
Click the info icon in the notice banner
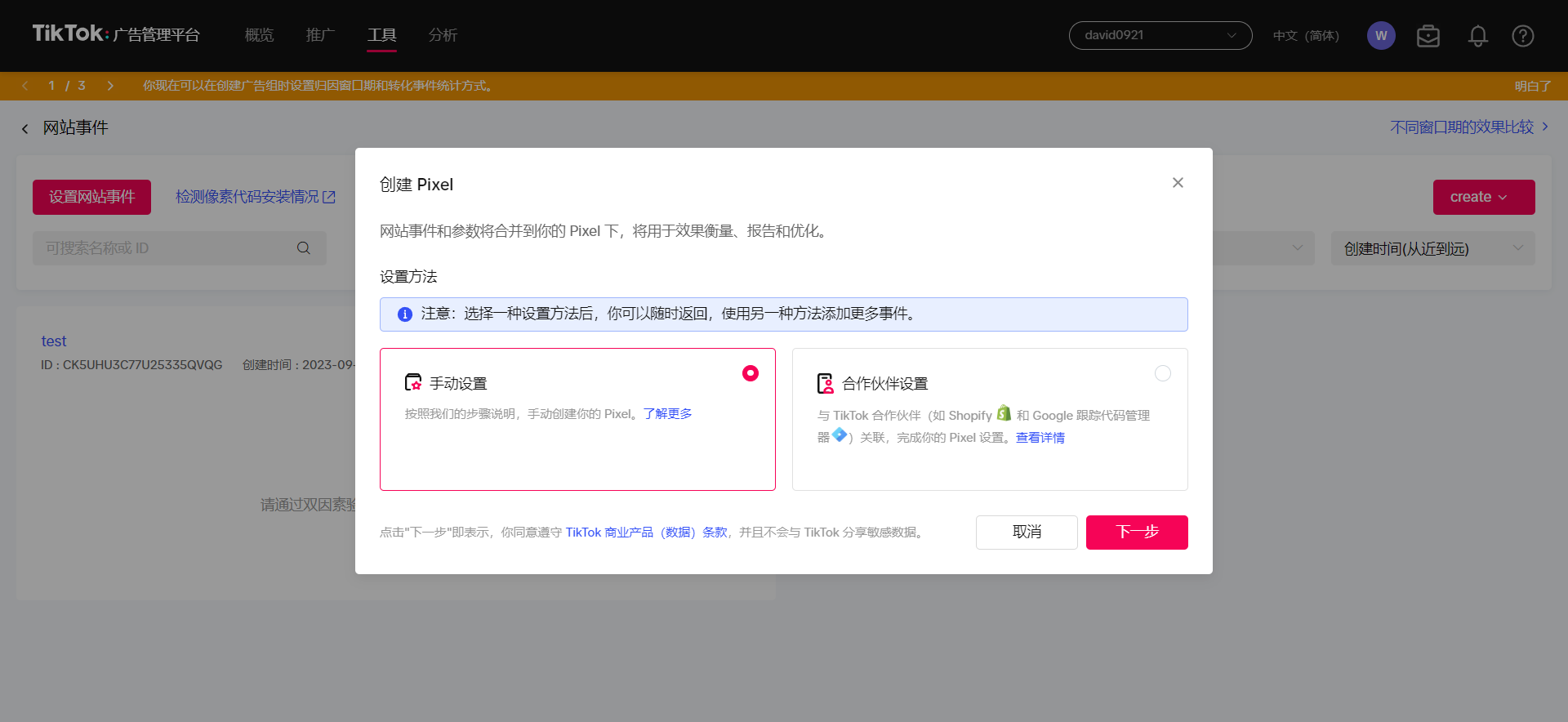click(x=404, y=314)
